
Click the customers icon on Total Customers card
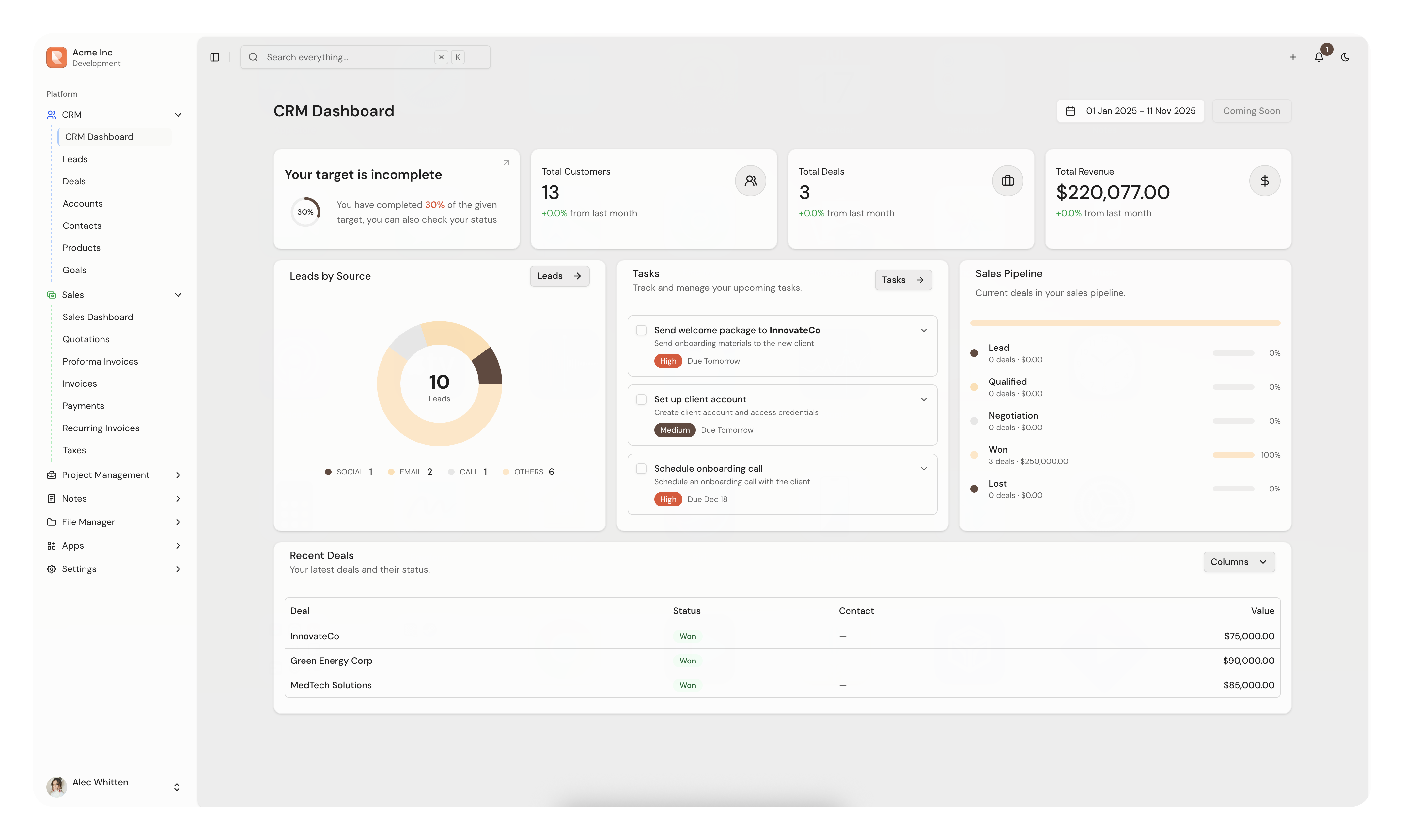tap(750, 180)
